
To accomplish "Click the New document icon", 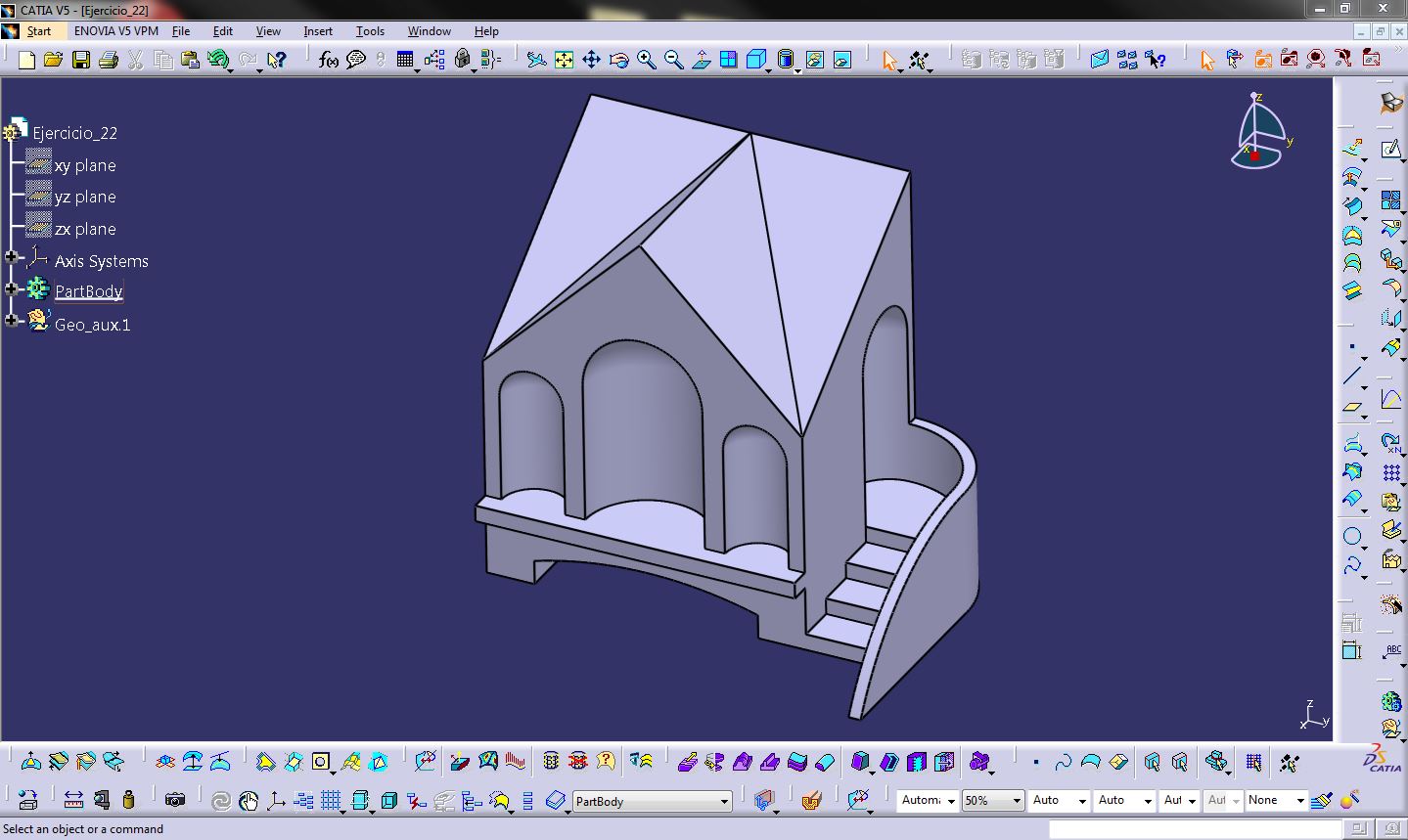I will pos(26,61).
